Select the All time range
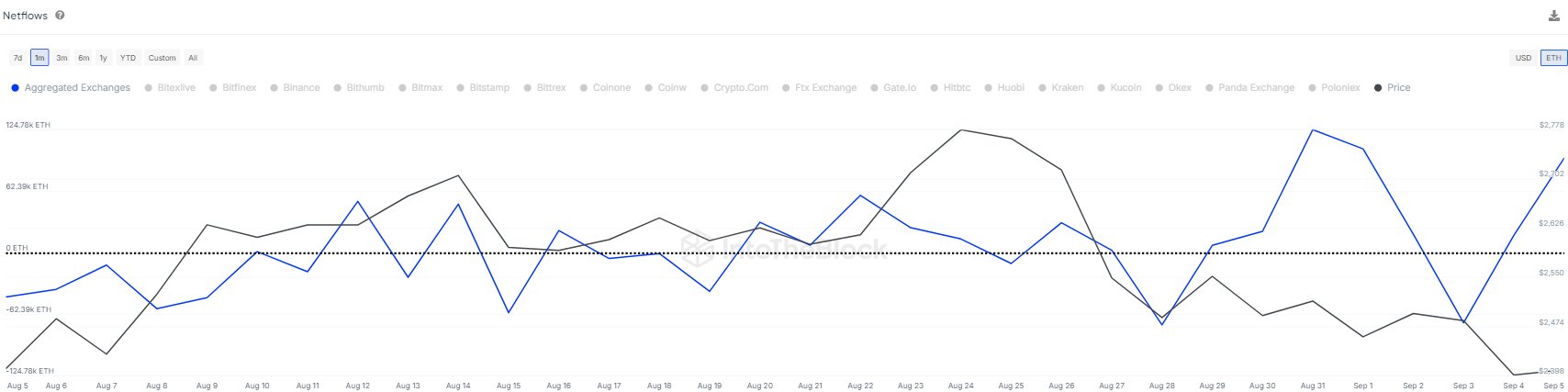Screen dimensions: 1568x392 [193, 58]
